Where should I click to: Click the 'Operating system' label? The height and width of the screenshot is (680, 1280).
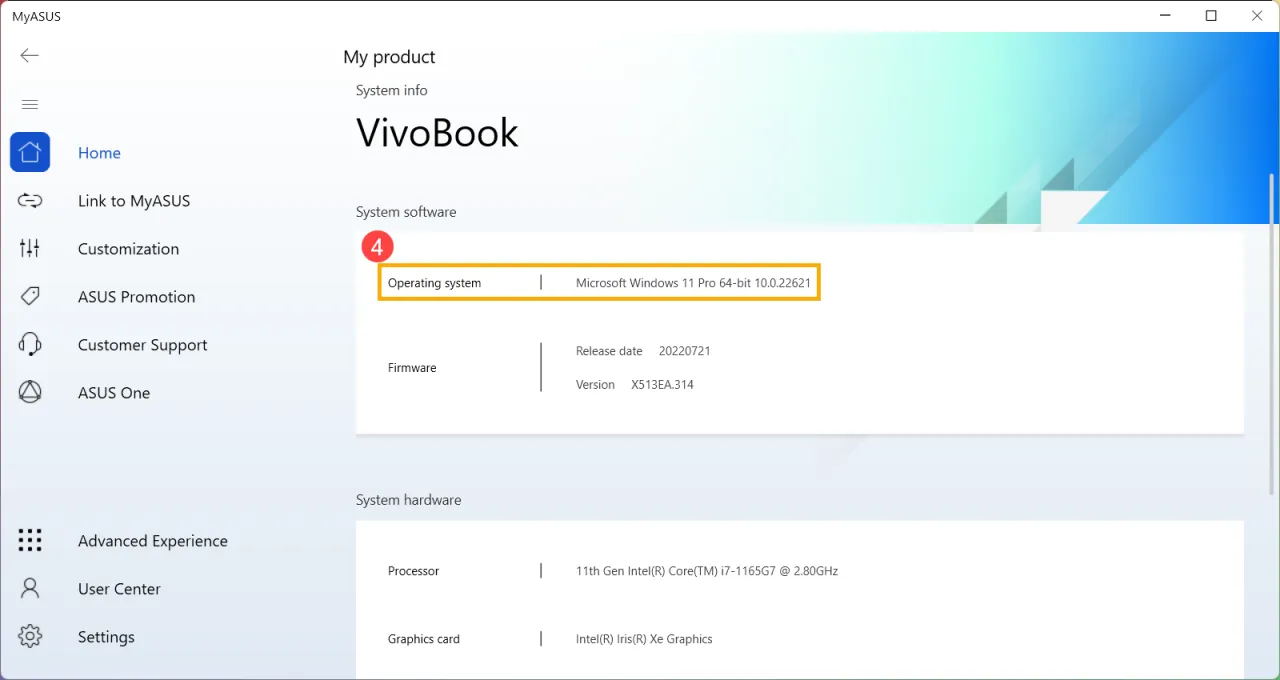click(434, 283)
